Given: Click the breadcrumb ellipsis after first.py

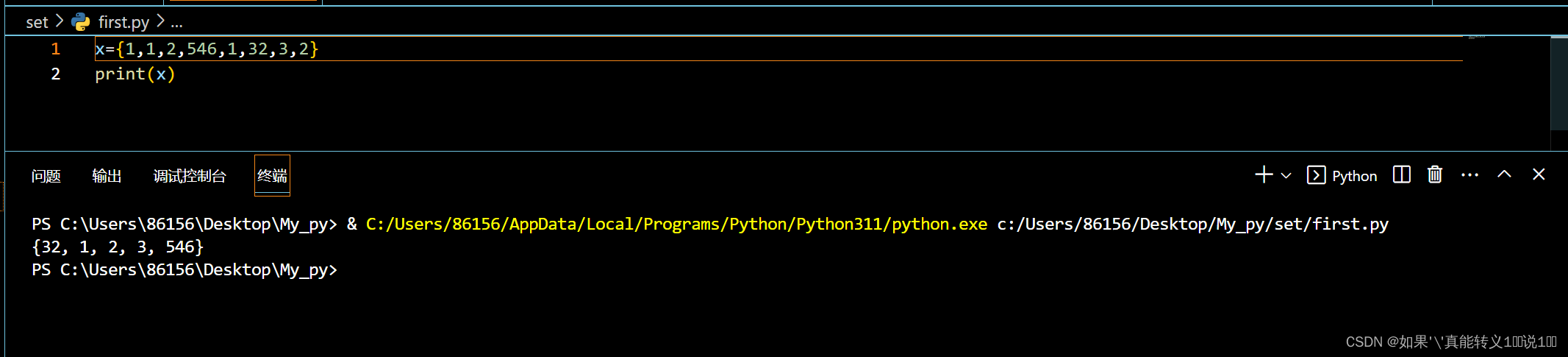Looking at the screenshot, I should click(x=176, y=22).
